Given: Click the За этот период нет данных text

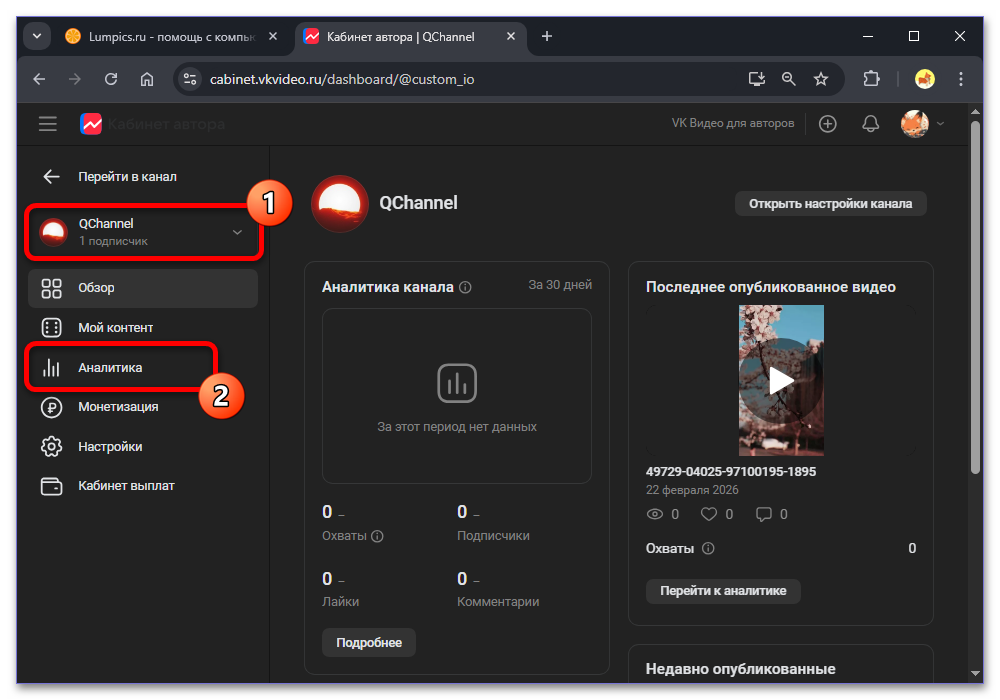Looking at the screenshot, I should coord(457,427).
